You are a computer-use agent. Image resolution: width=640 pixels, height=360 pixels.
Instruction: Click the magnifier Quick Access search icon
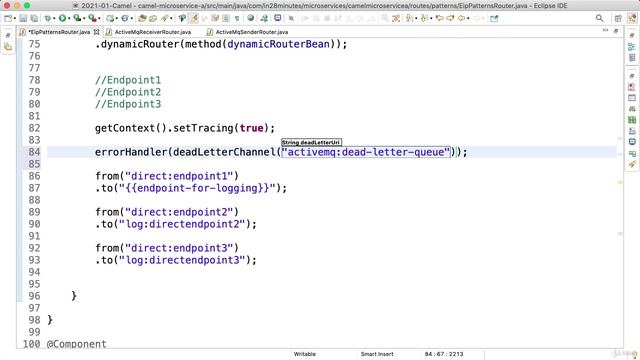599,18
